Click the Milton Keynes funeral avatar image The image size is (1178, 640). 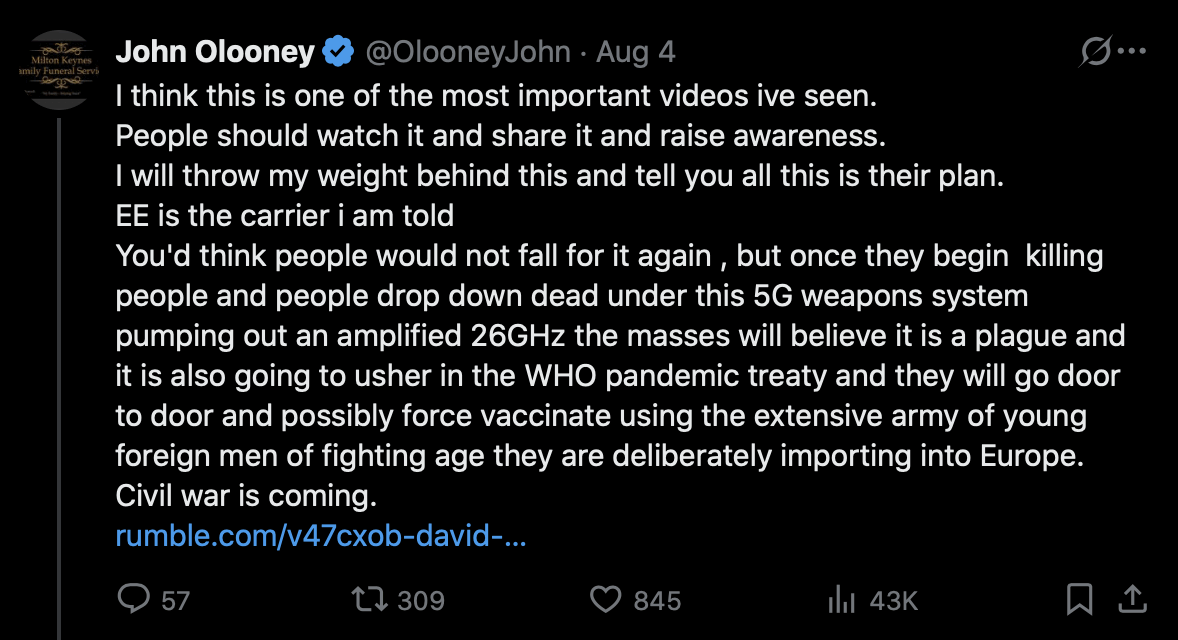click(x=60, y=69)
